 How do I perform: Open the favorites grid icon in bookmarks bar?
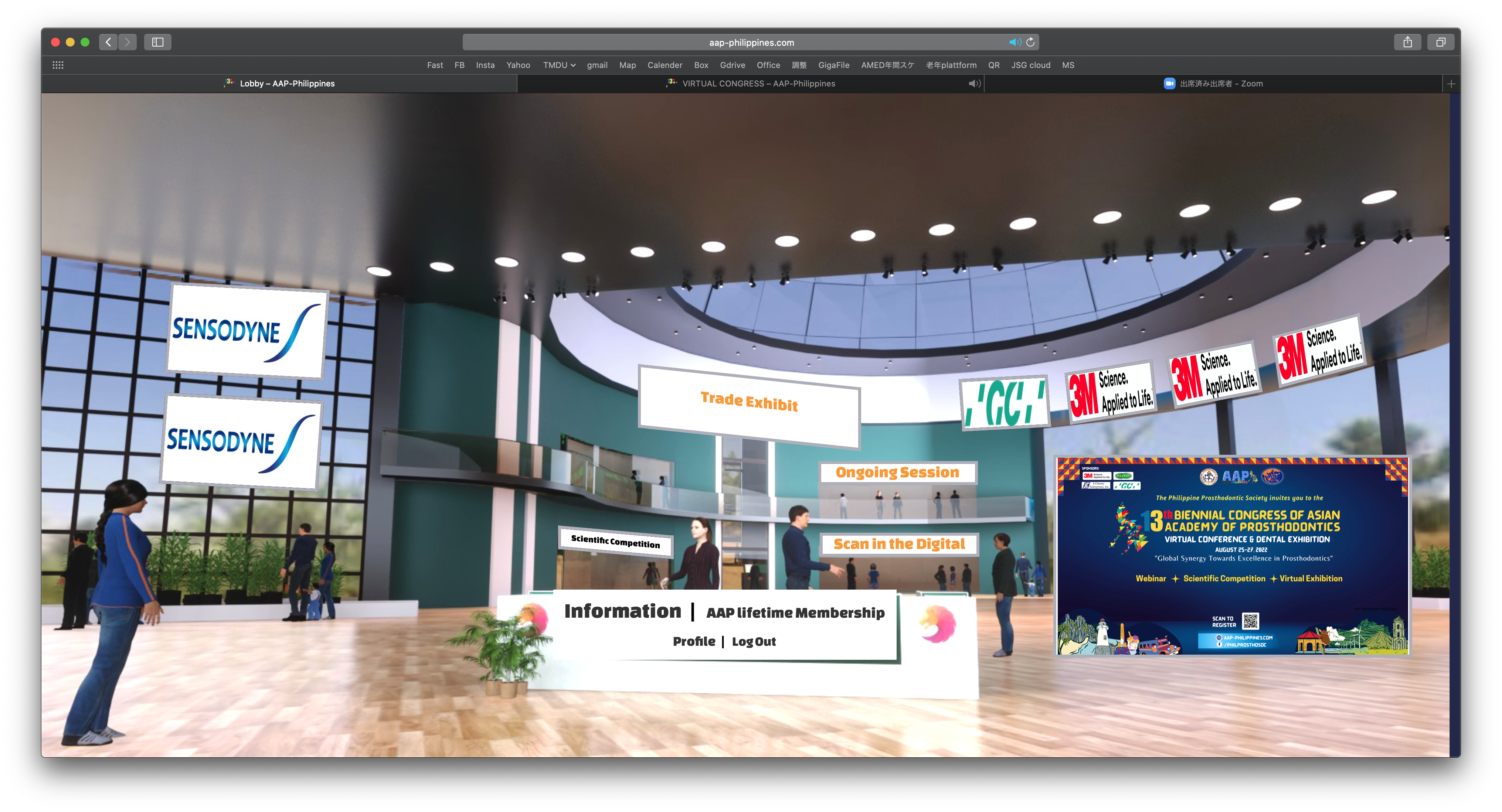[58, 65]
